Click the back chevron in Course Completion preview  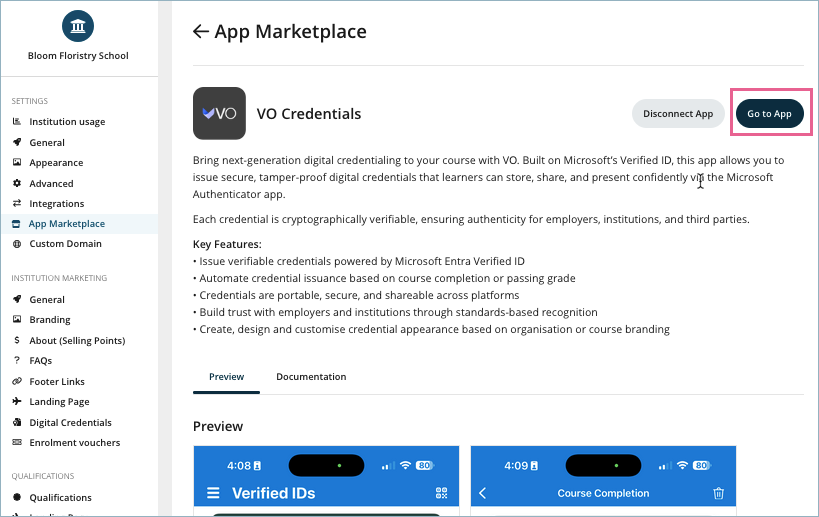(x=483, y=493)
